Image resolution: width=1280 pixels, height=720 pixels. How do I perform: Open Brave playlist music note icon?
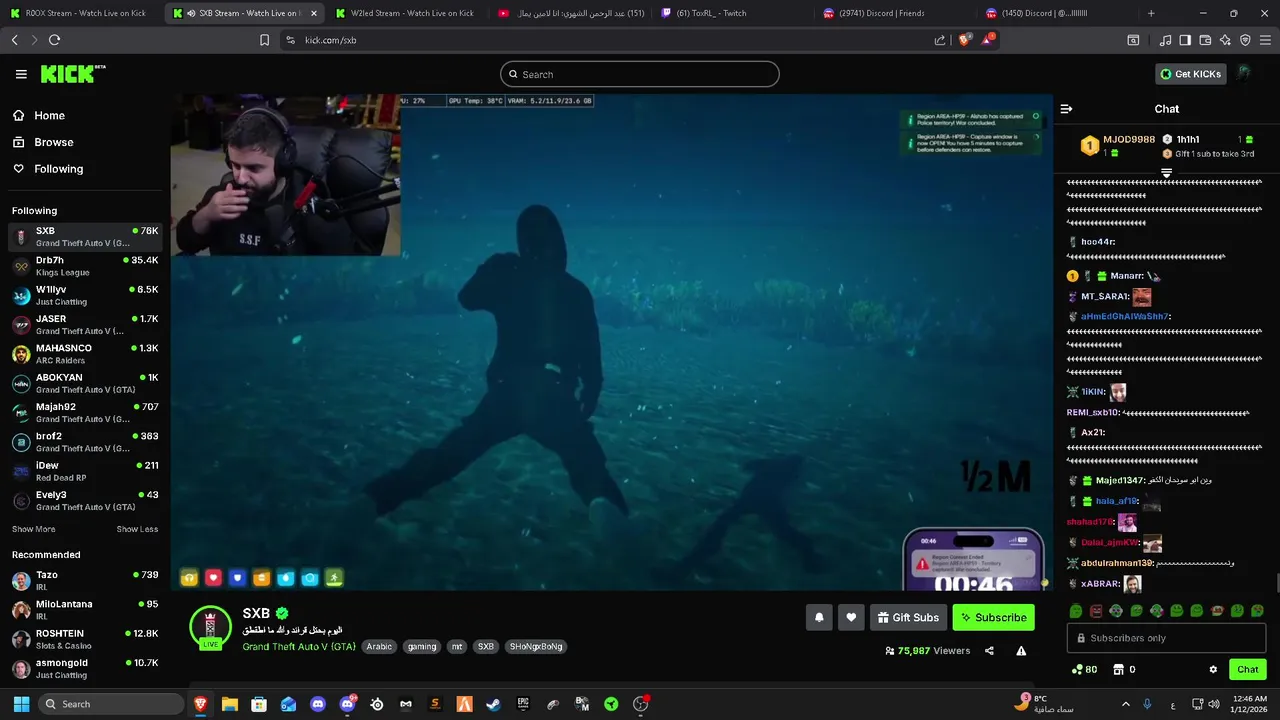click(x=1165, y=40)
